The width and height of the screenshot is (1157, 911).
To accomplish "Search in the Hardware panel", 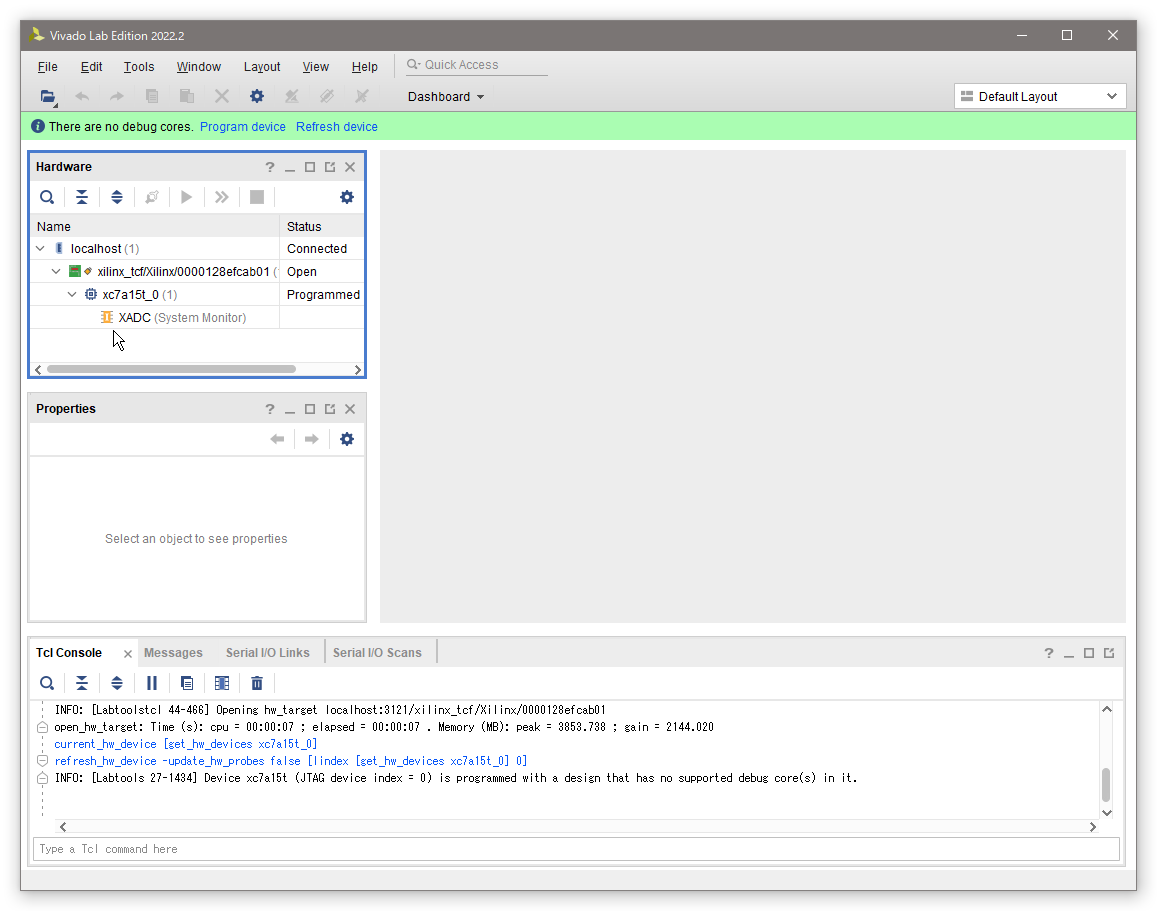I will [47, 197].
